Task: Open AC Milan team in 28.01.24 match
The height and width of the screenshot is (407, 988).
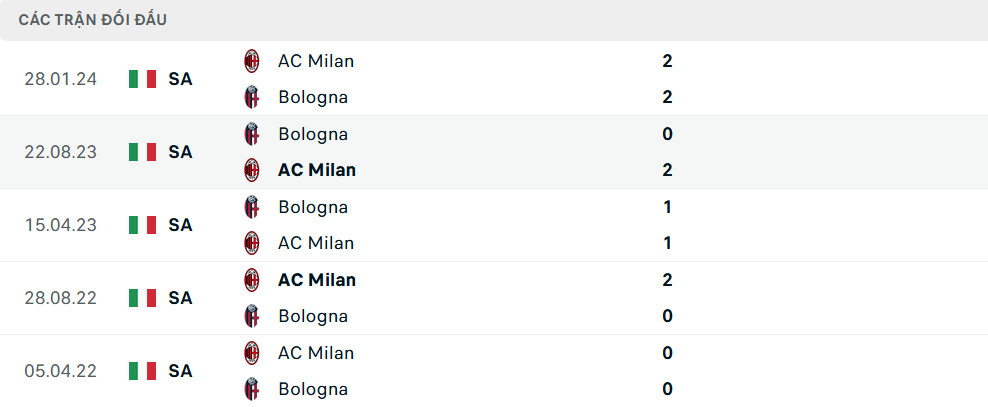Action: pos(316,61)
